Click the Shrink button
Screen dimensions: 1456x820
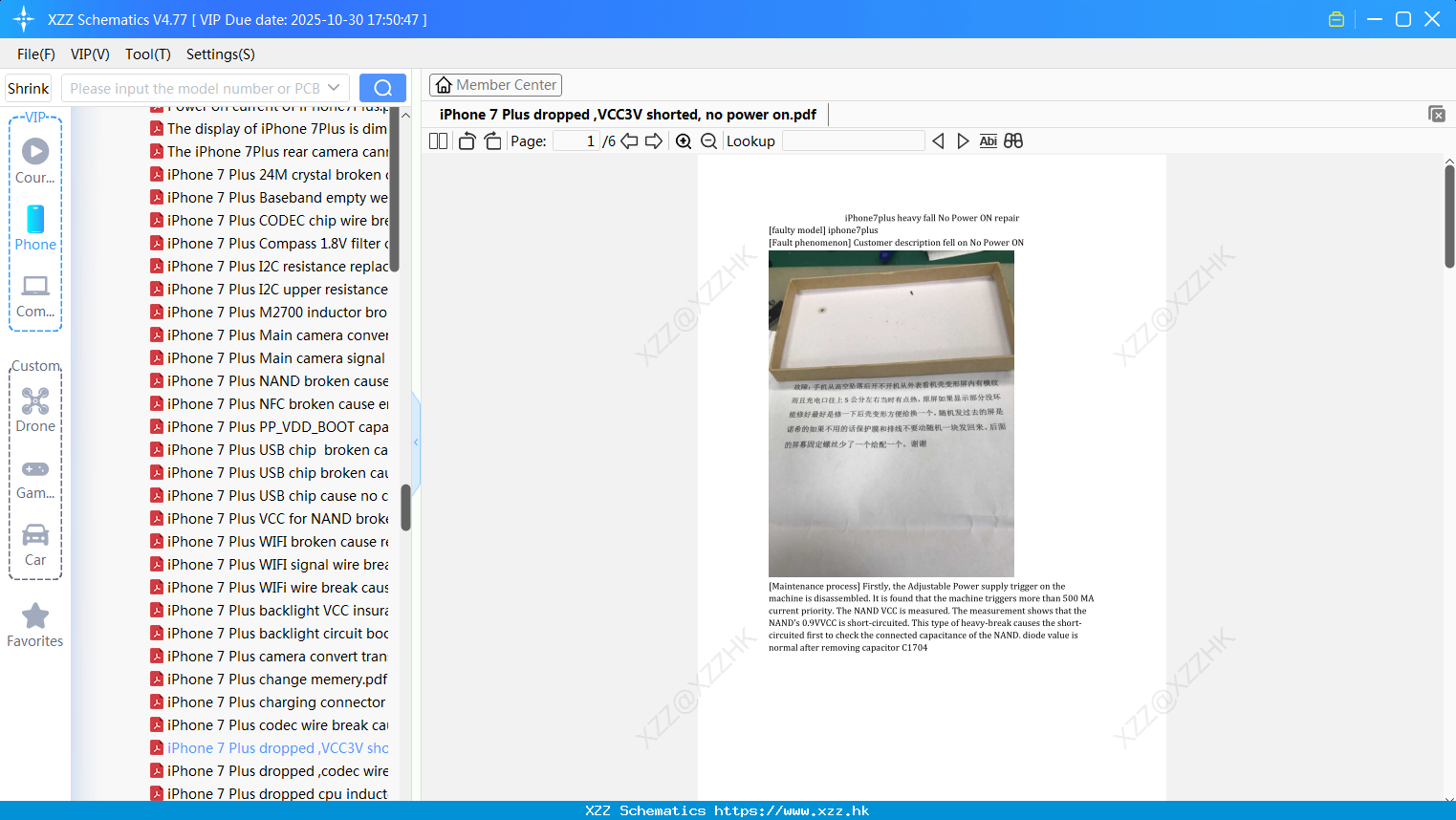(x=28, y=88)
